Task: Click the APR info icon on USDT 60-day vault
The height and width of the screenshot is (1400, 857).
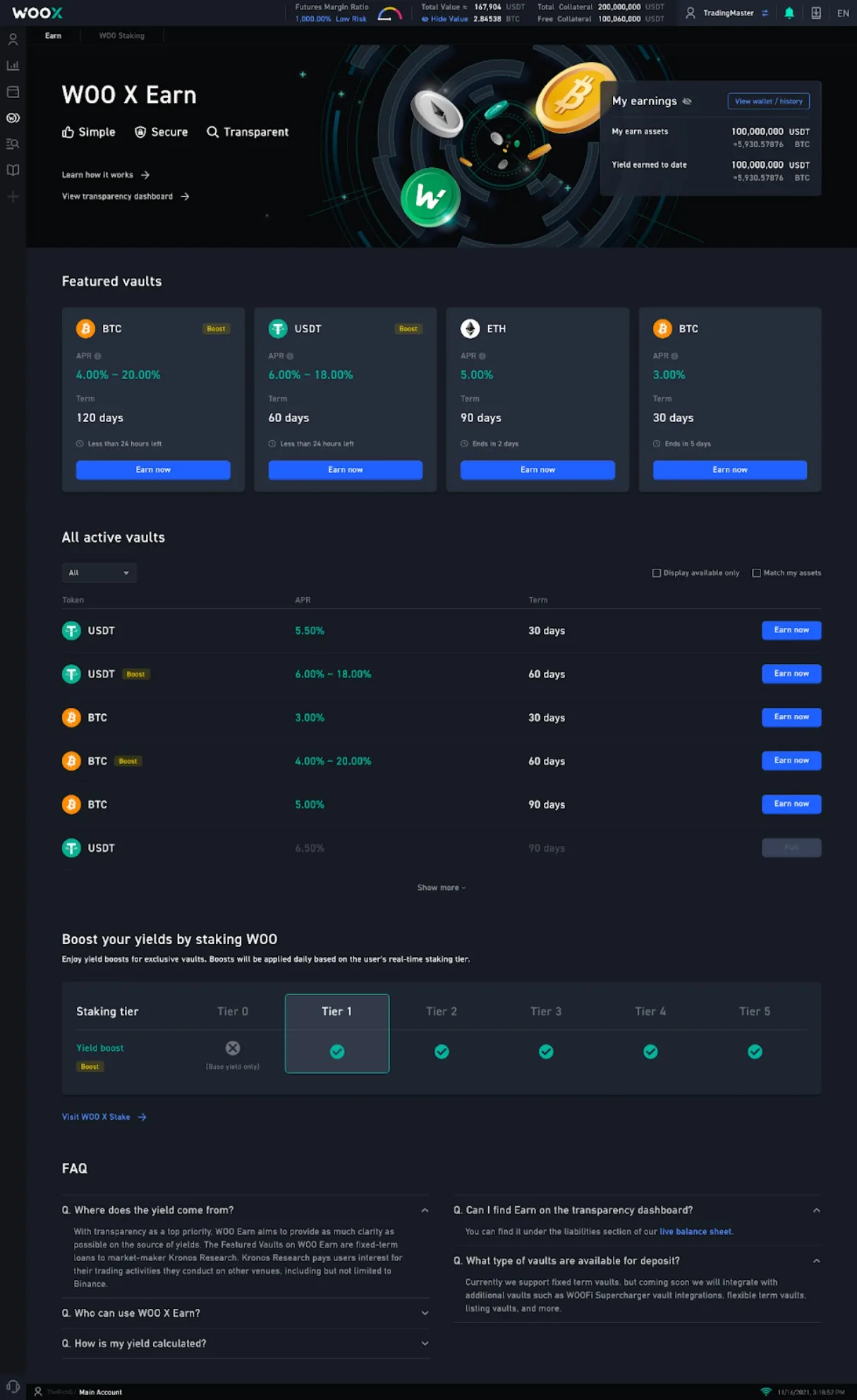Action: [290, 356]
